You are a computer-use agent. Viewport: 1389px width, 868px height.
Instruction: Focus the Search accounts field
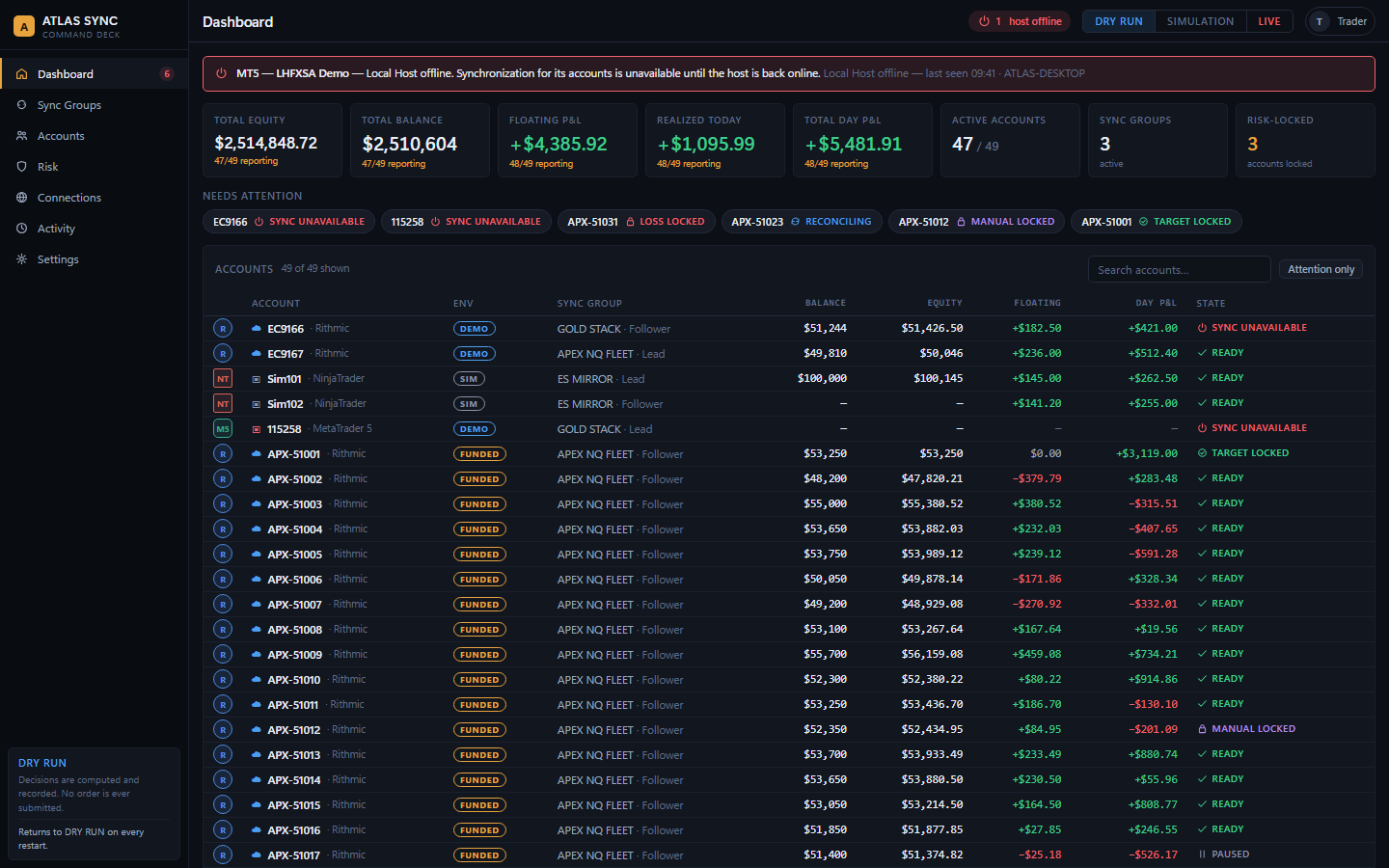[1179, 269]
